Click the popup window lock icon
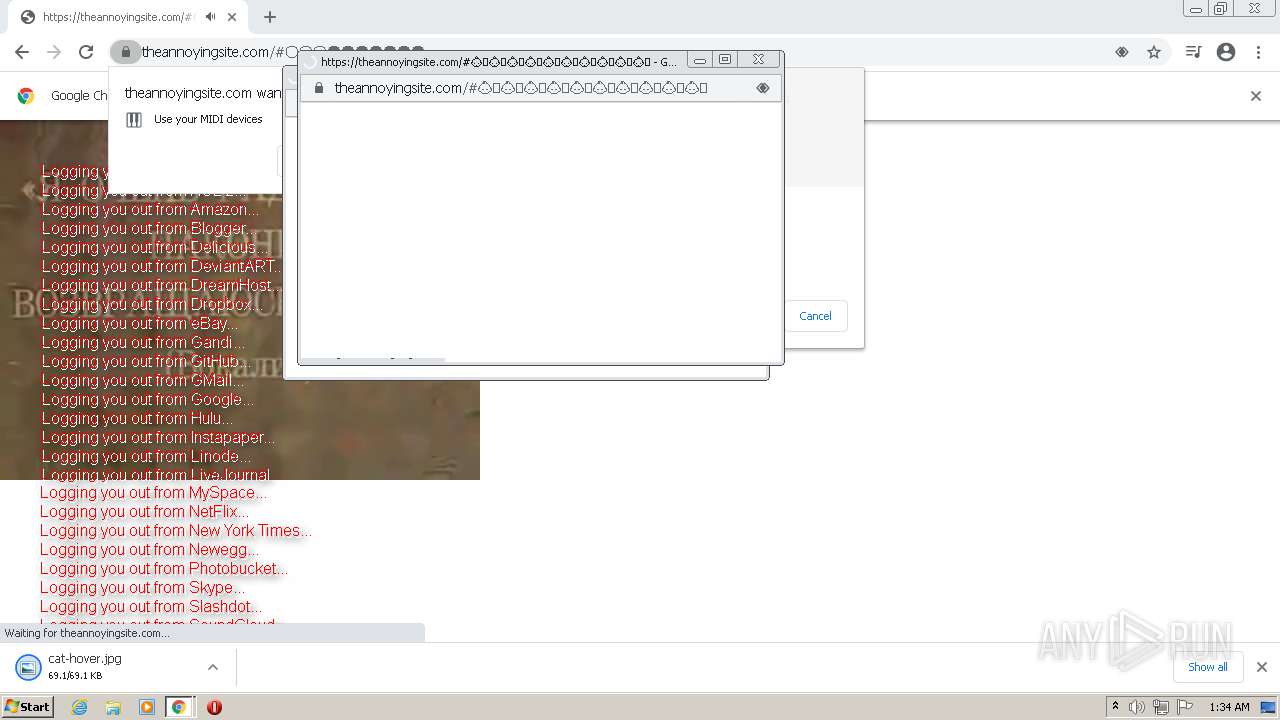Viewport: 1280px width, 720px height. [319, 88]
